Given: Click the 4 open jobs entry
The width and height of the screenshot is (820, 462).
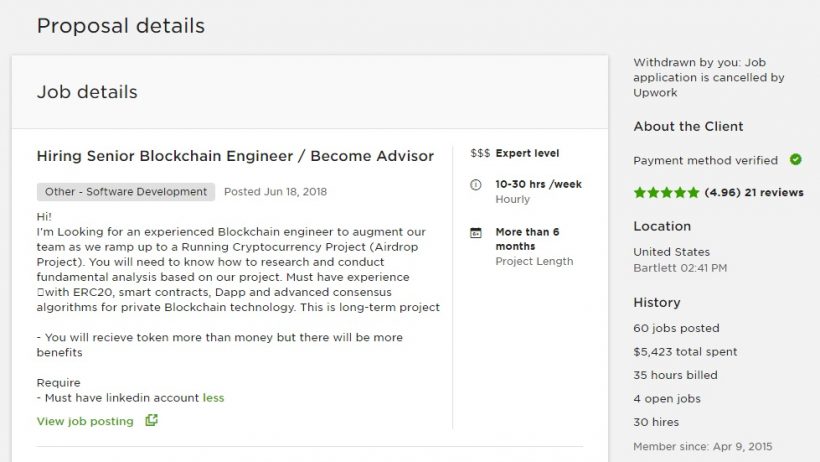Looking at the screenshot, I should pos(667,399).
